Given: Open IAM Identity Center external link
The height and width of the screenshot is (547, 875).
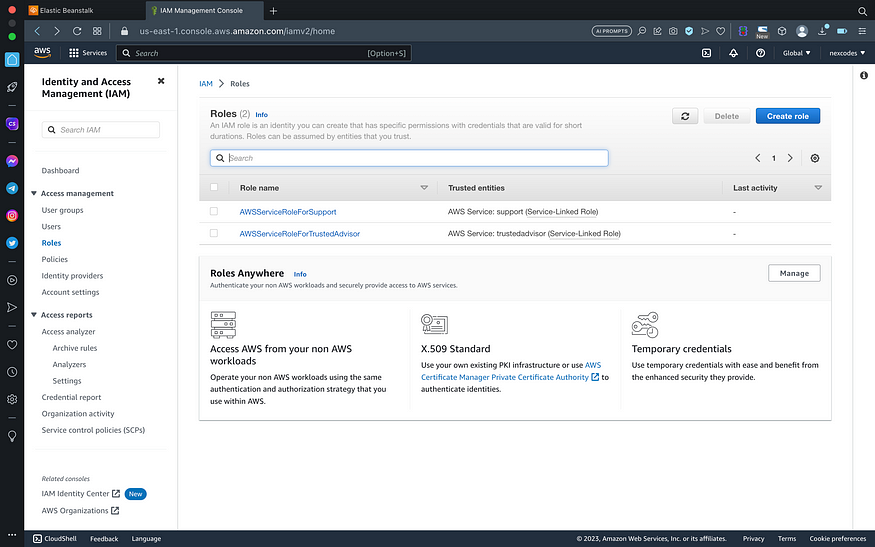Looking at the screenshot, I should (x=81, y=494).
